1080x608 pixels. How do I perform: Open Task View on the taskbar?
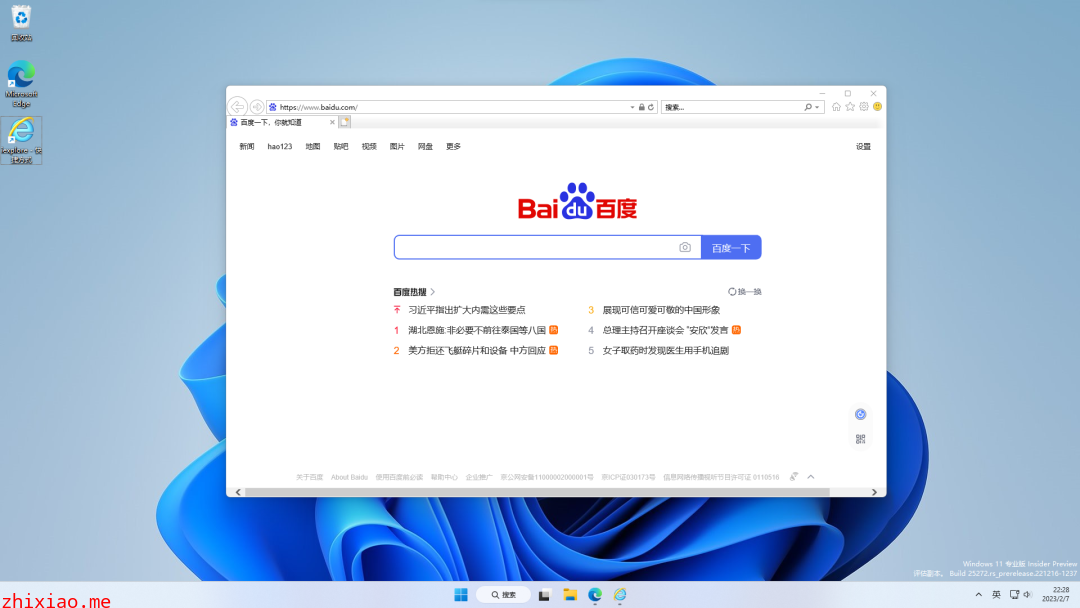[x=544, y=595]
